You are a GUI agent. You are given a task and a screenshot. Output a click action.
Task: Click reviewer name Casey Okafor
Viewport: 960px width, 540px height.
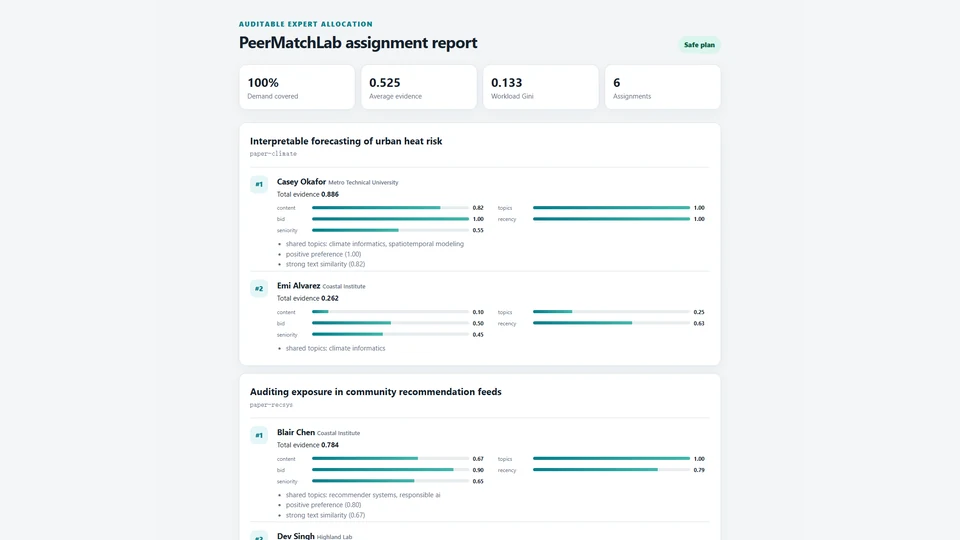(x=301, y=182)
